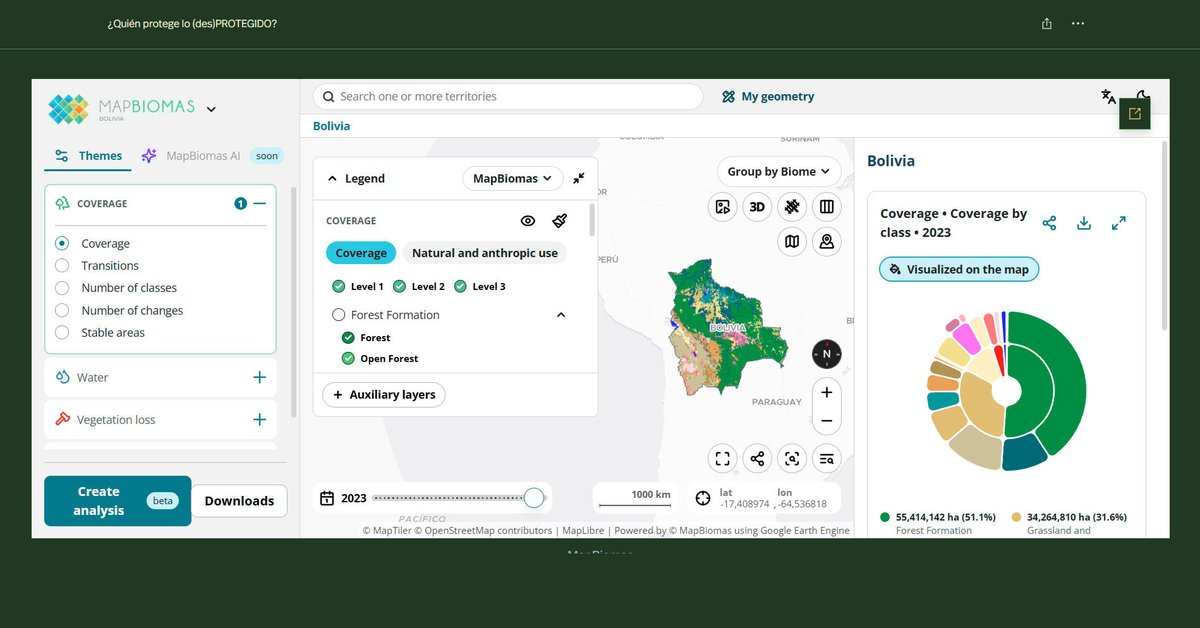Uncheck the Open Forest class checkbox
The height and width of the screenshot is (628, 1200).
coord(348,358)
